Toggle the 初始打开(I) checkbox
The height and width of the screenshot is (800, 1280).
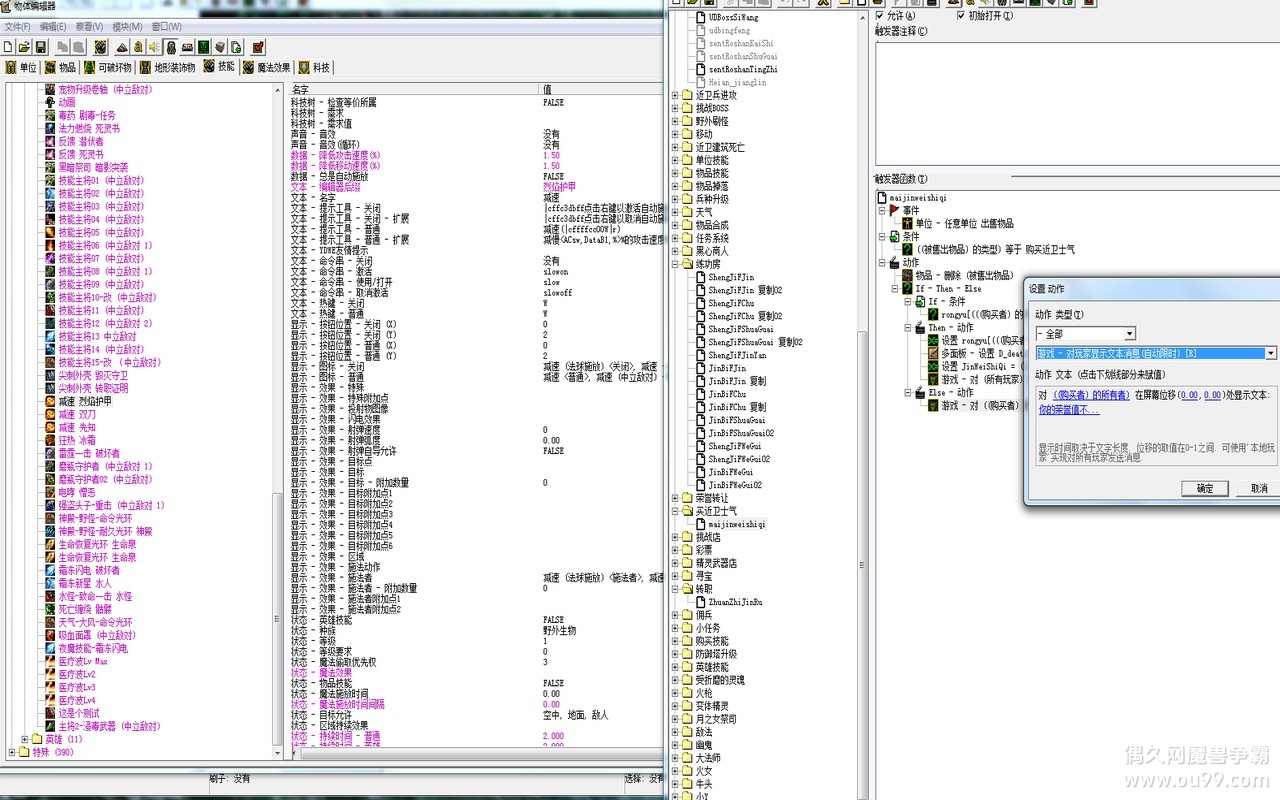961,16
